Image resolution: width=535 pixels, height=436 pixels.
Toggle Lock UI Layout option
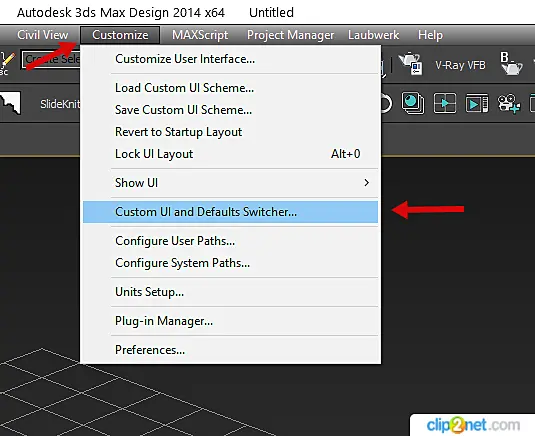tap(230, 154)
